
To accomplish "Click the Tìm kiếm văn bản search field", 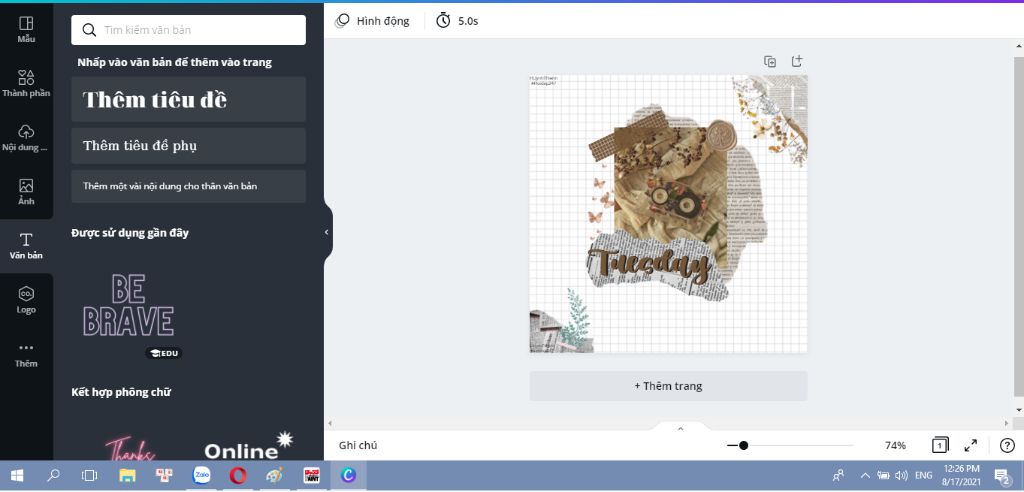I will point(188,30).
